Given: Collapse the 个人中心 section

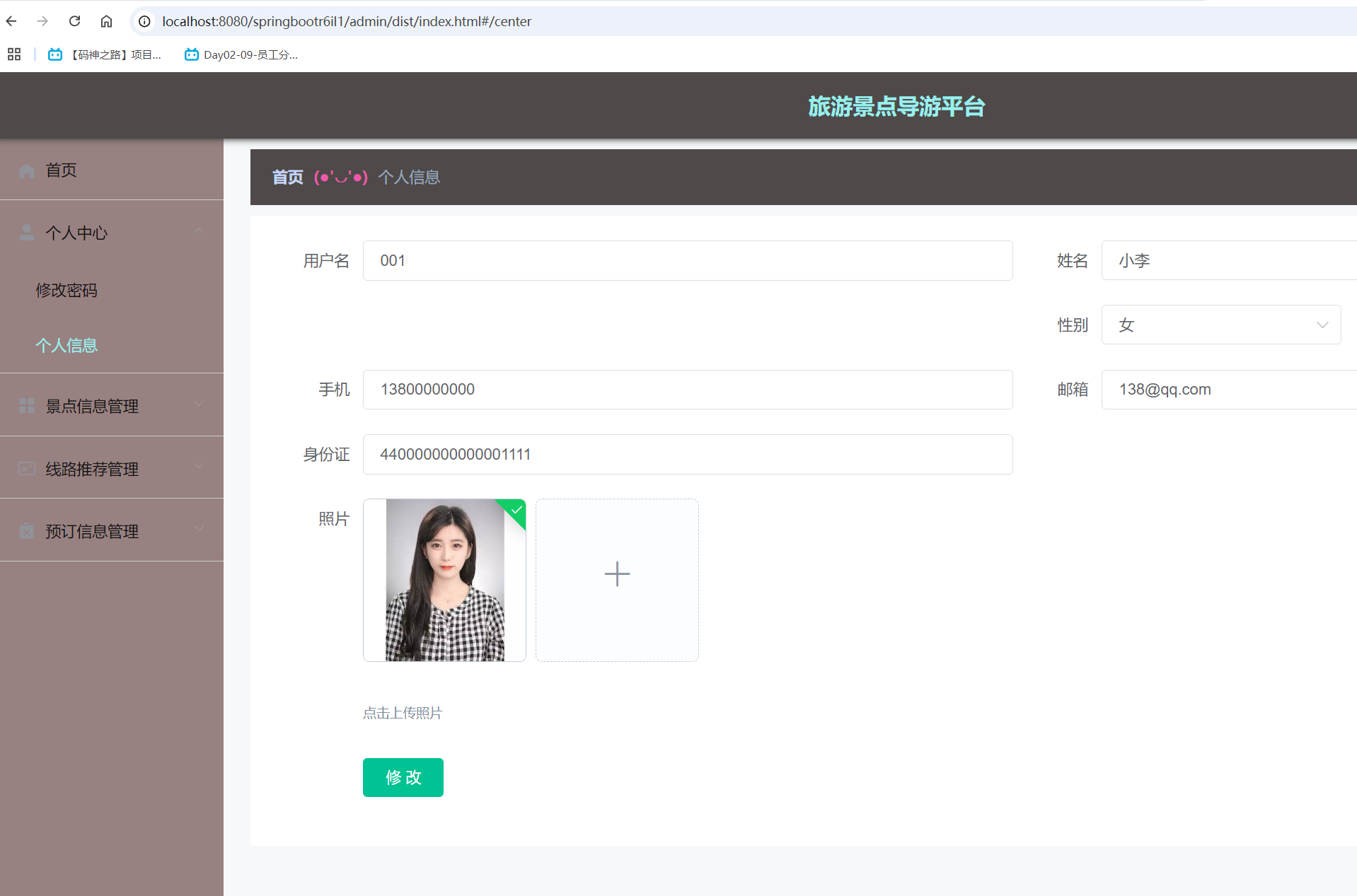Looking at the screenshot, I should (x=199, y=231).
